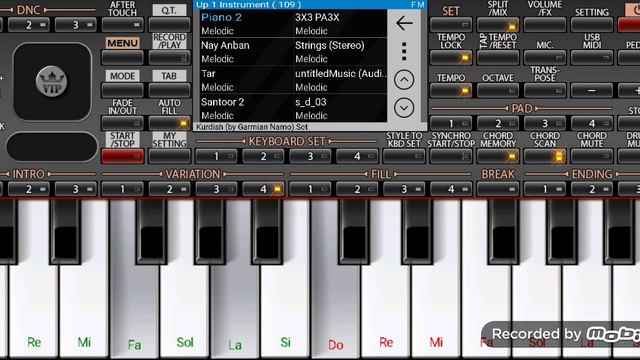Screen dimensions: 640x360
Task: Choose Strings (Stereo) instrument
Action: (x=340, y=52)
